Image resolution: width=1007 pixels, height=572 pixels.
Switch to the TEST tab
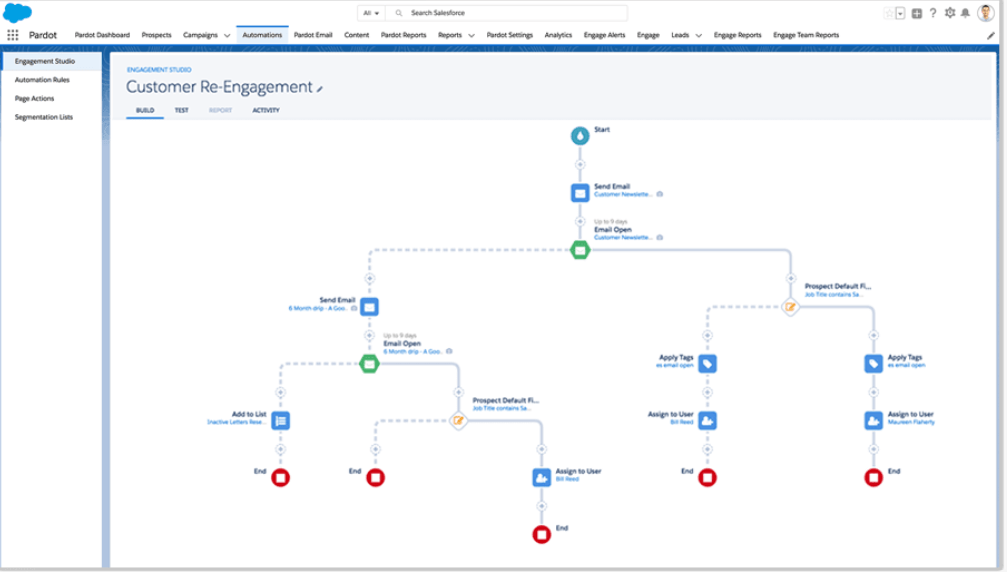click(182, 110)
